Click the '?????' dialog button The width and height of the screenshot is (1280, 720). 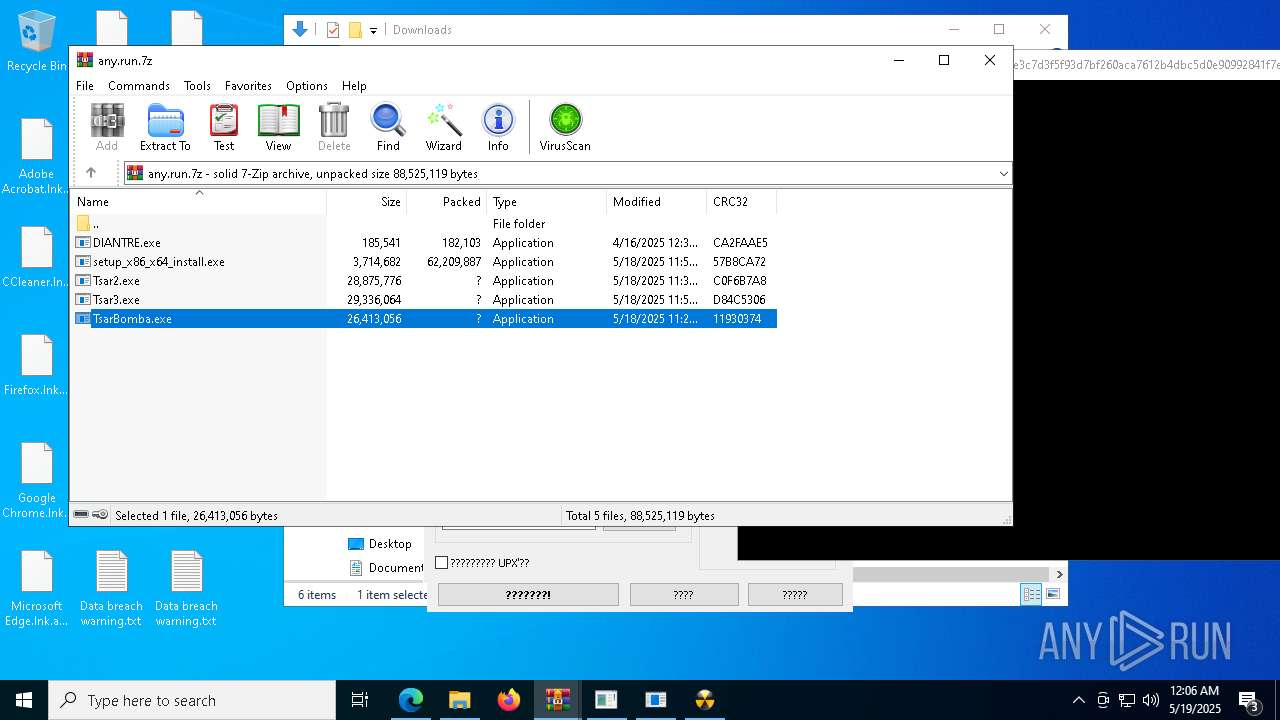(x=795, y=595)
